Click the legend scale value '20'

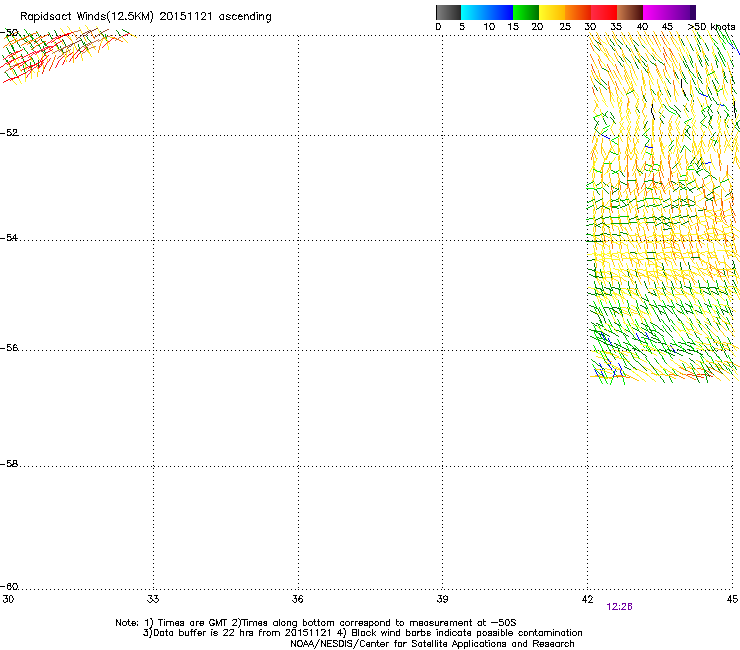(x=537, y=27)
